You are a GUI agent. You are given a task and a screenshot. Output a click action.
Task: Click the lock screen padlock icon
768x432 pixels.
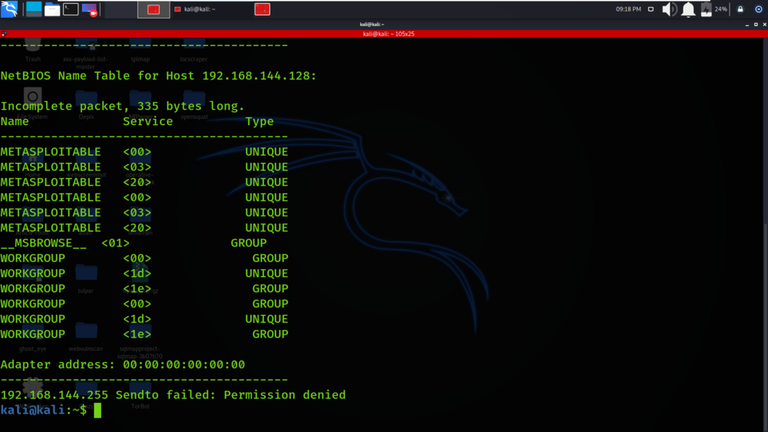click(x=741, y=9)
